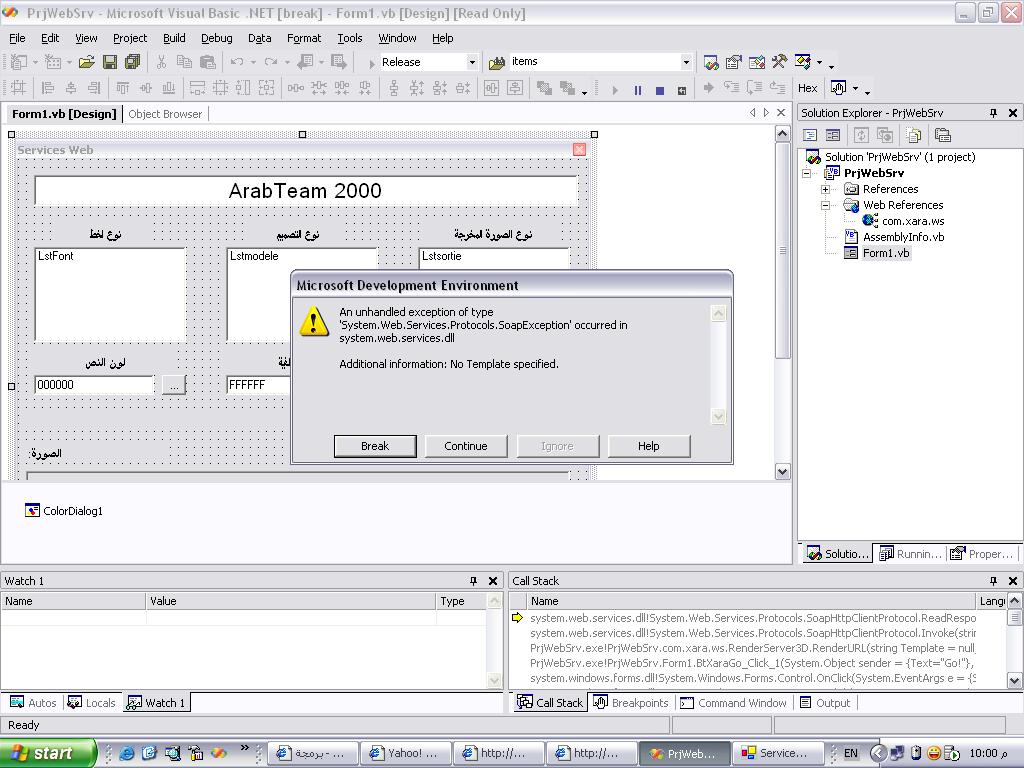Open the Debug menu
Image resolution: width=1024 pixels, height=768 pixels.
point(216,38)
